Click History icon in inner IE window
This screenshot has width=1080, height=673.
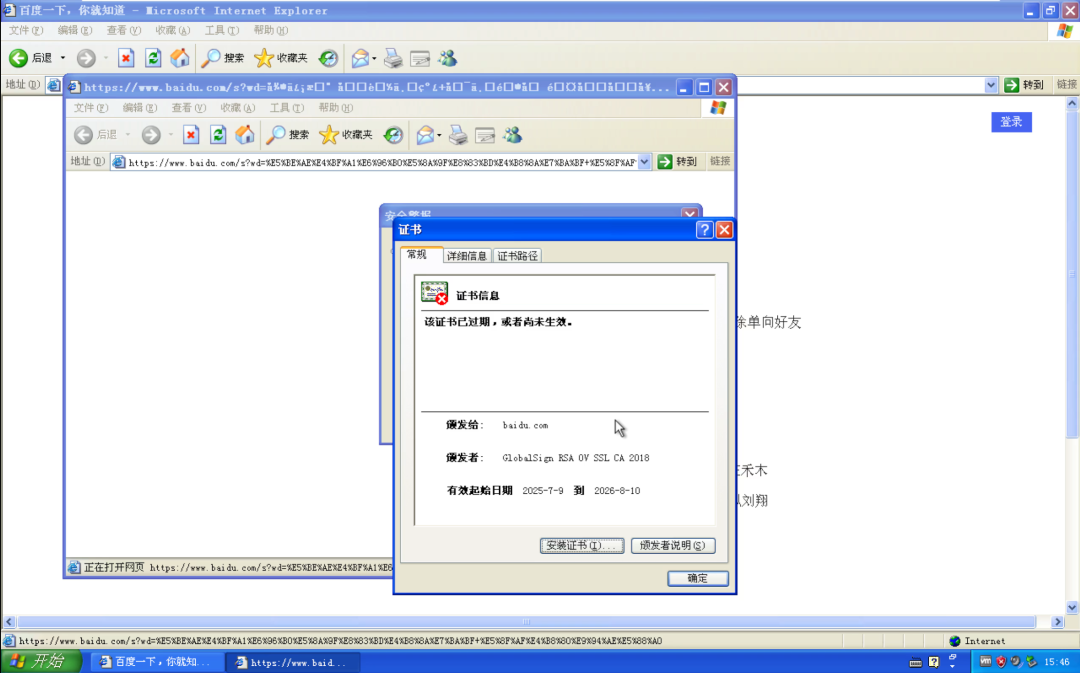point(393,134)
